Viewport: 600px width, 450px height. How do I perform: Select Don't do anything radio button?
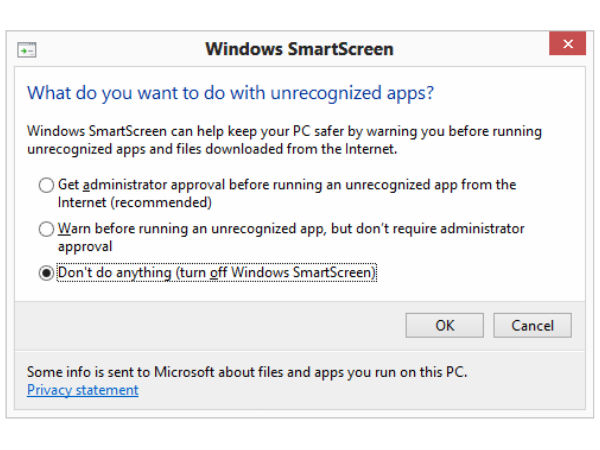coord(46,273)
